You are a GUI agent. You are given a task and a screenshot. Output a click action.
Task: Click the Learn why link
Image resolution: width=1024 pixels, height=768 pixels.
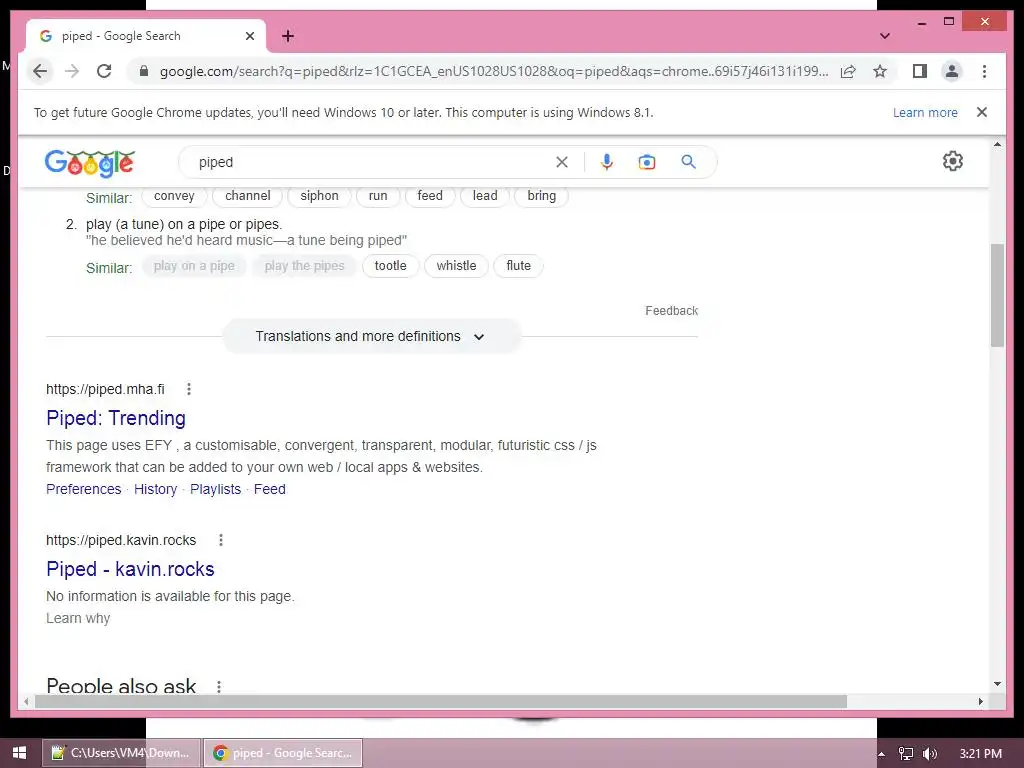78,618
